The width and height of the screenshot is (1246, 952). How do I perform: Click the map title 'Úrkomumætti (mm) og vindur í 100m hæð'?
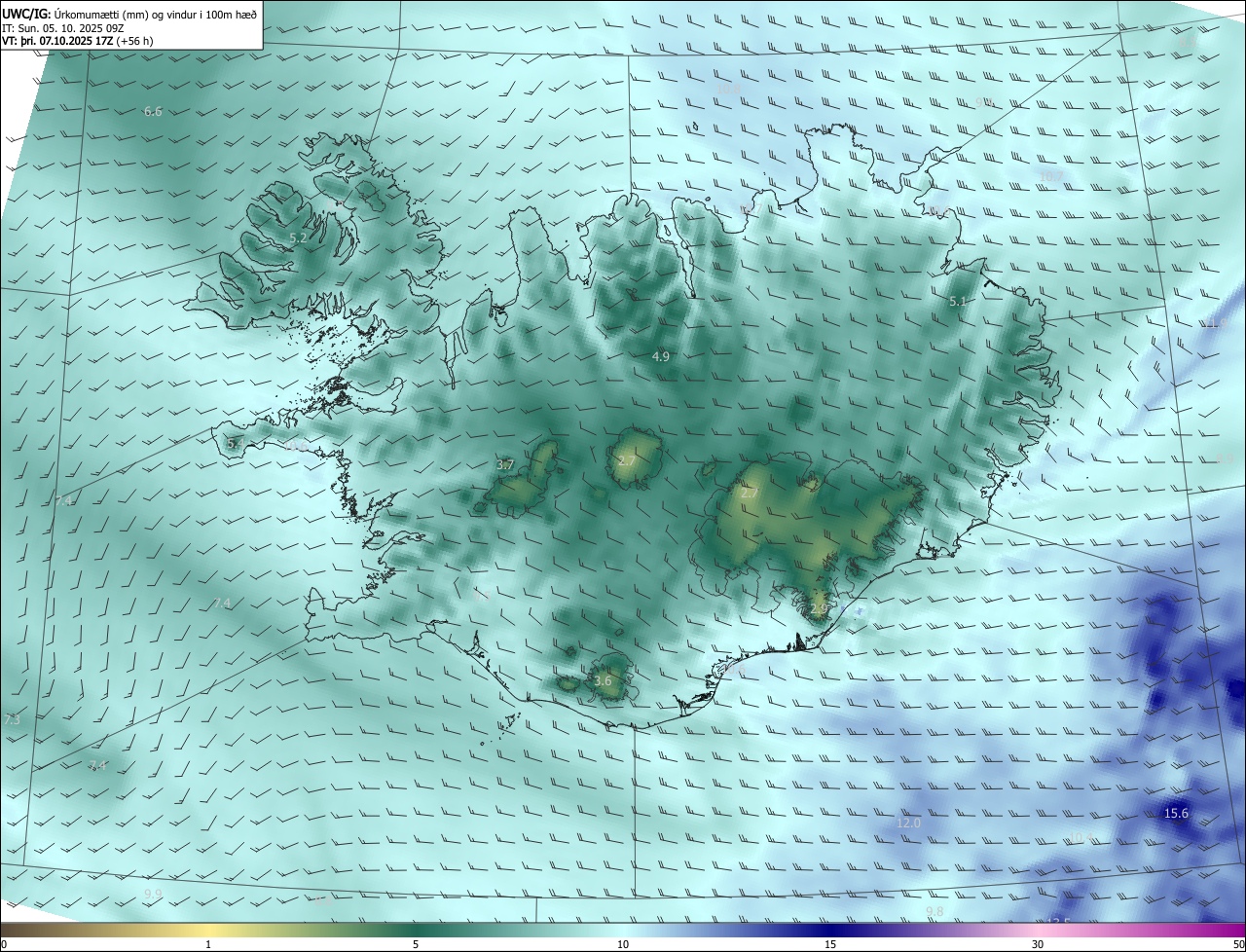tap(155, 15)
